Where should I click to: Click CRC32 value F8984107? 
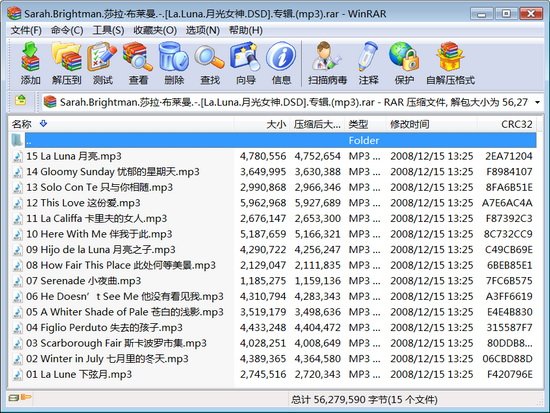click(x=509, y=172)
